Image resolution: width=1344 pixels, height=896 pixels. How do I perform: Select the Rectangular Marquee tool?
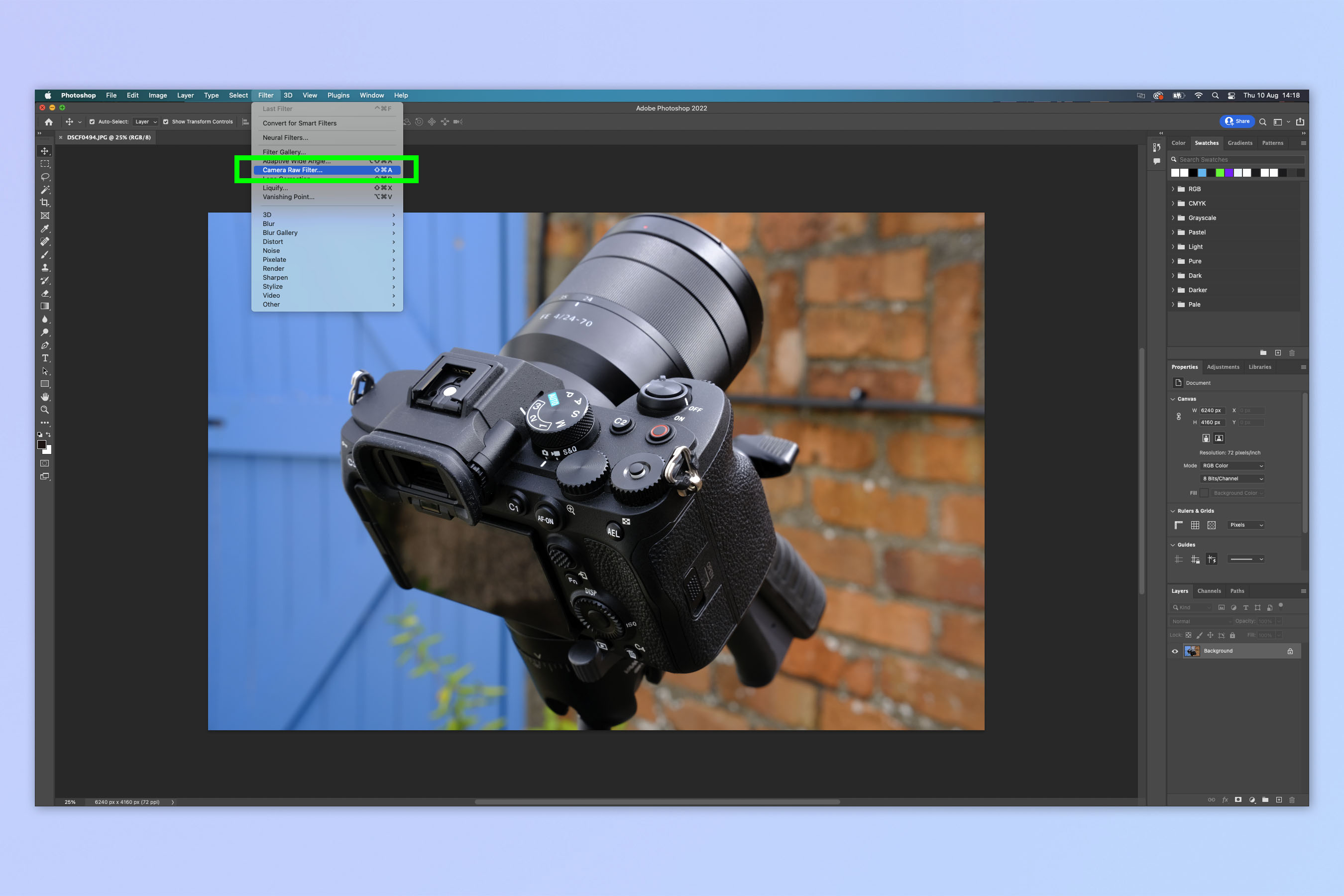(44, 163)
